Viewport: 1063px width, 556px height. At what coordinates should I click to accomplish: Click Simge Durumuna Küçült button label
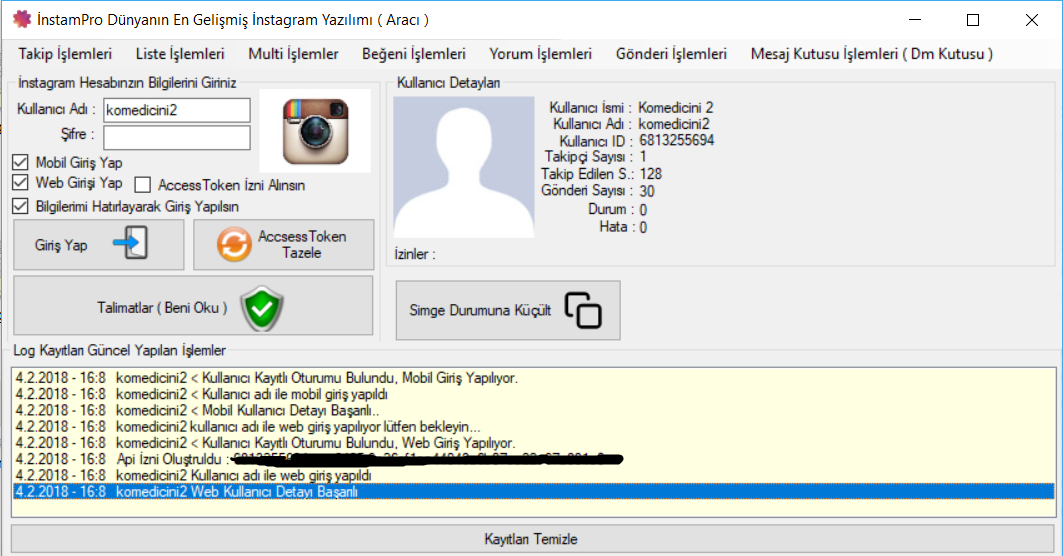(480, 311)
